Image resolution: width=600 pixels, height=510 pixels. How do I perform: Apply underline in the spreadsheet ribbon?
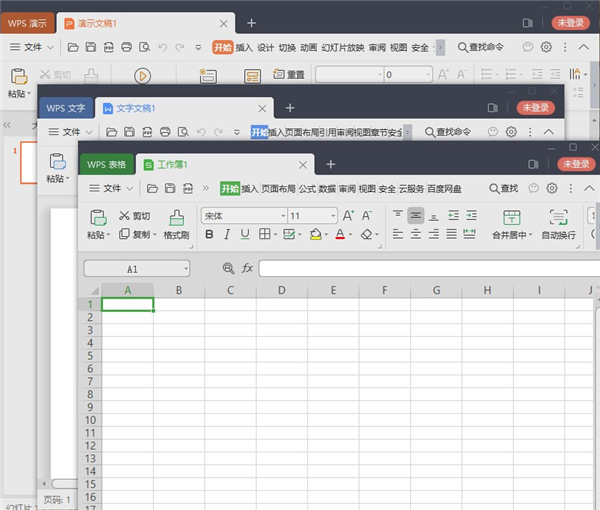tap(245, 234)
